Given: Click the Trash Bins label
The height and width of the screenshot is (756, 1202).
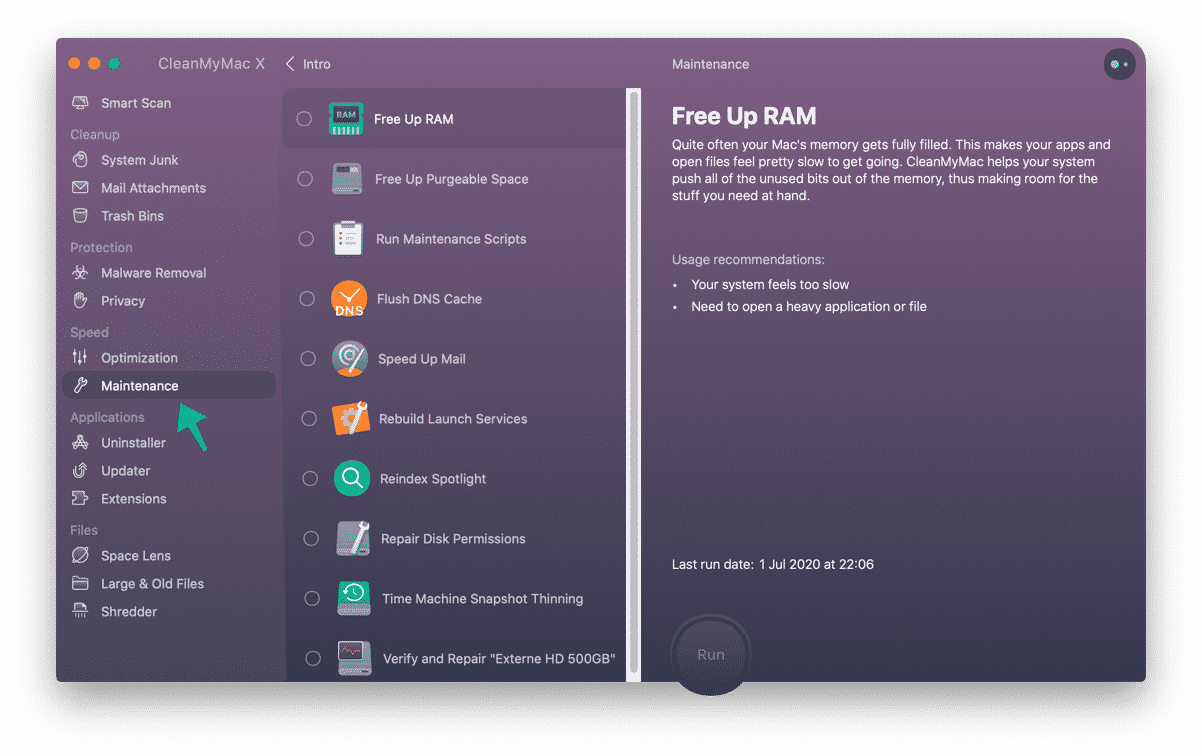Looking at the screenshot, I should (132, 216).
